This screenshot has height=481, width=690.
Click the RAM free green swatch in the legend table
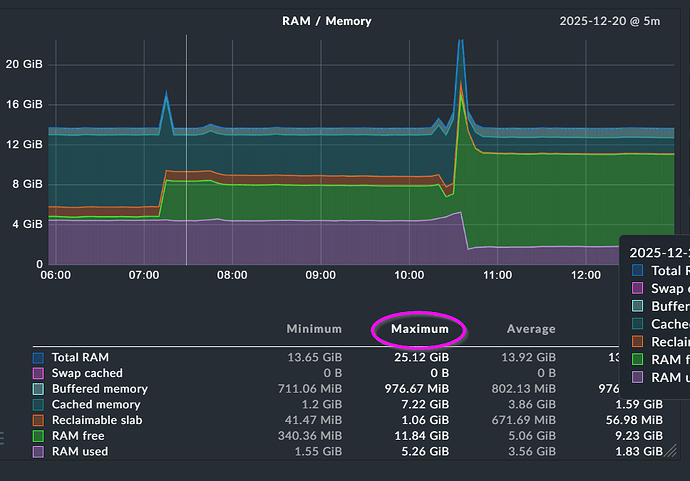(39, 436)
